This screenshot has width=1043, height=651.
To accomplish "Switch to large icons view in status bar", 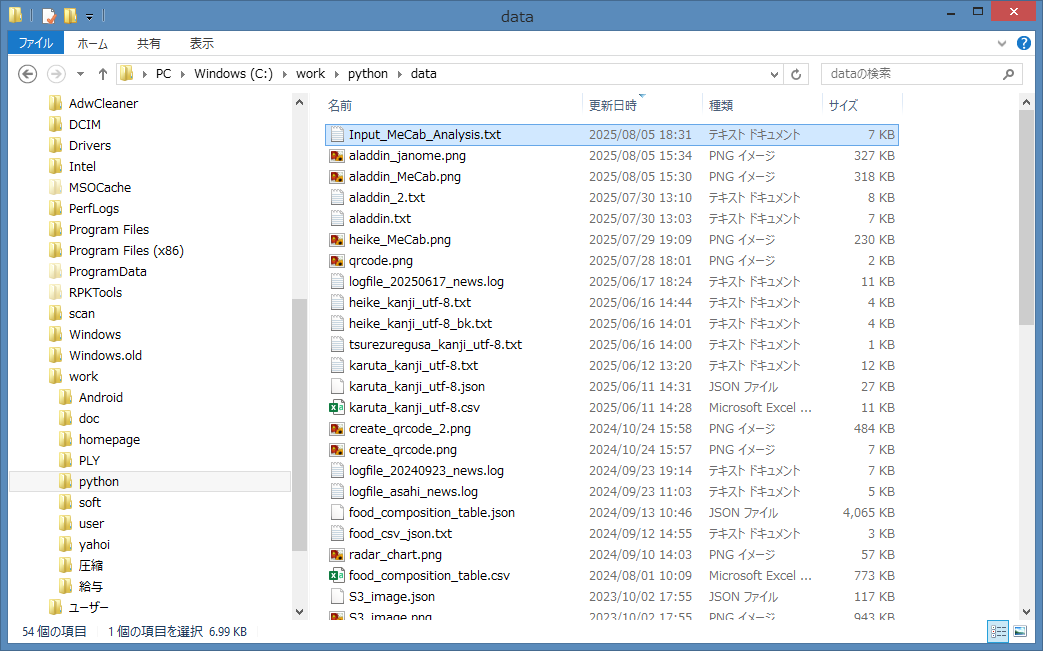I will [x=1020, y=631].
